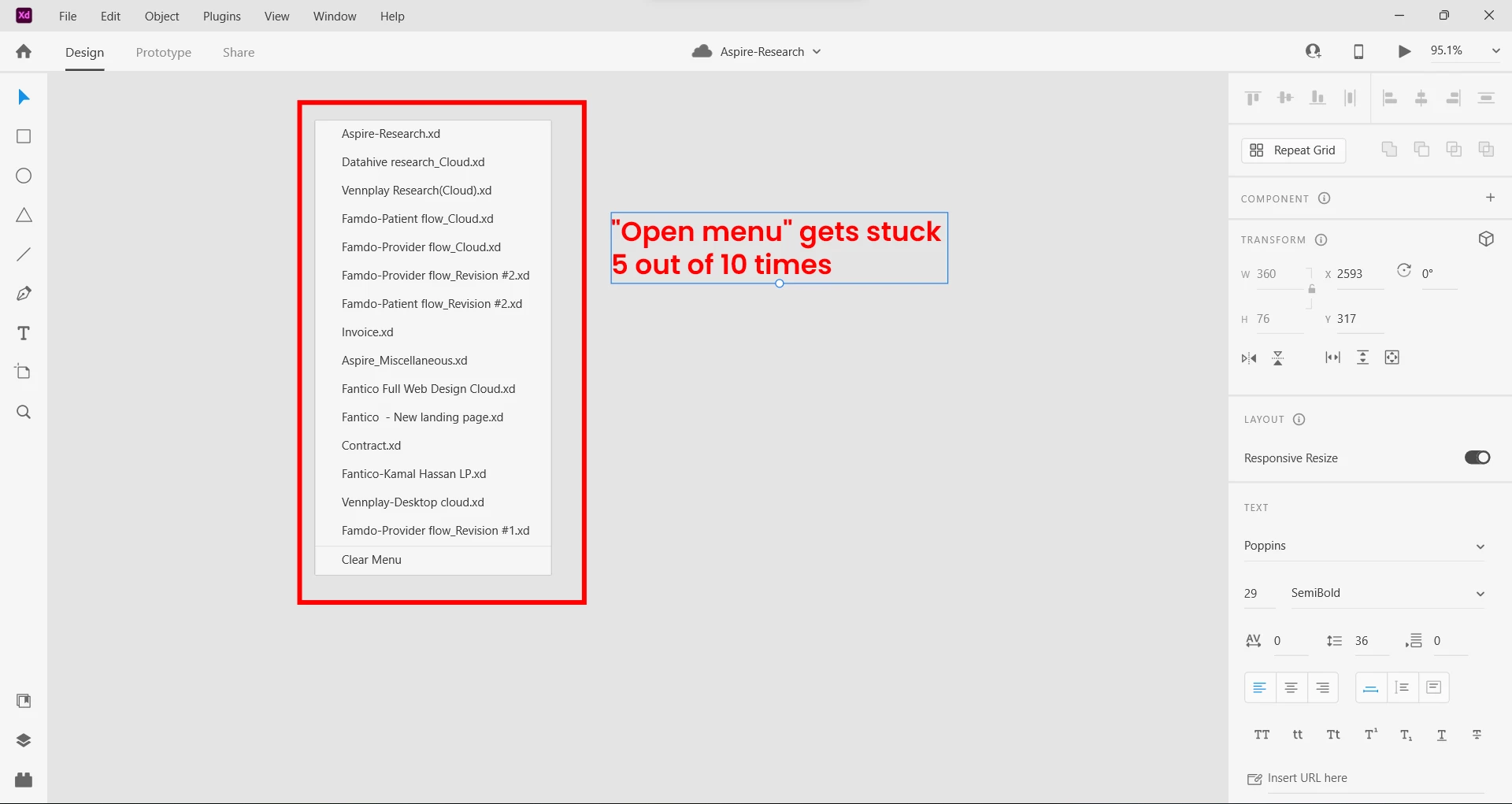Flip vertically icon in Transform
Viewport: 1512px width, 804px height.
[x=1278, y=358]
